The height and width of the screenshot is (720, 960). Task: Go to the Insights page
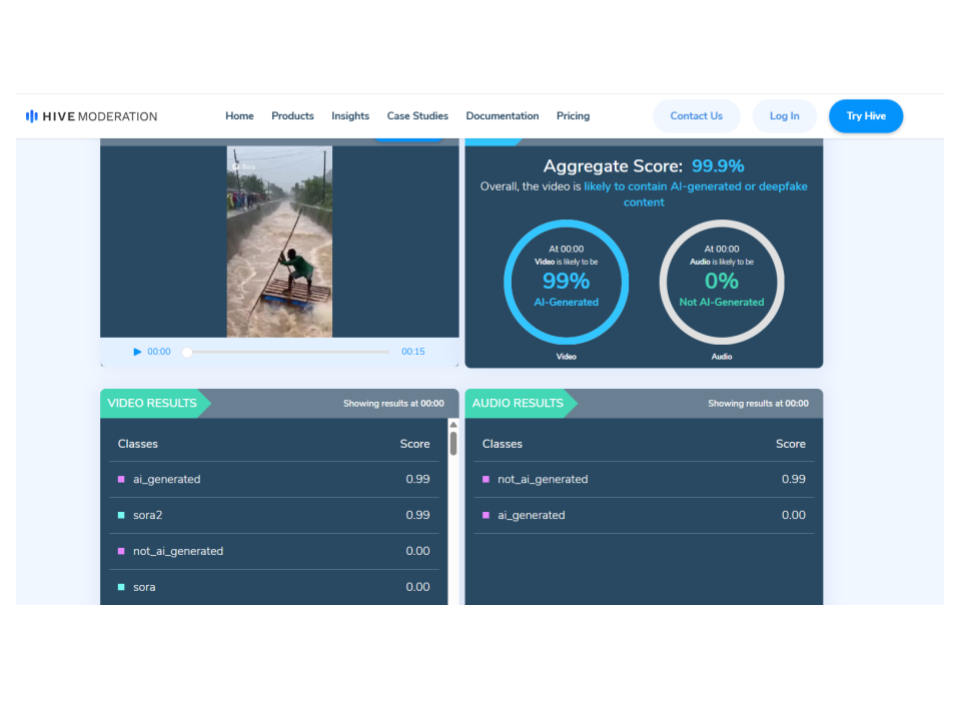pyautogui.click(x=350, y=116)
